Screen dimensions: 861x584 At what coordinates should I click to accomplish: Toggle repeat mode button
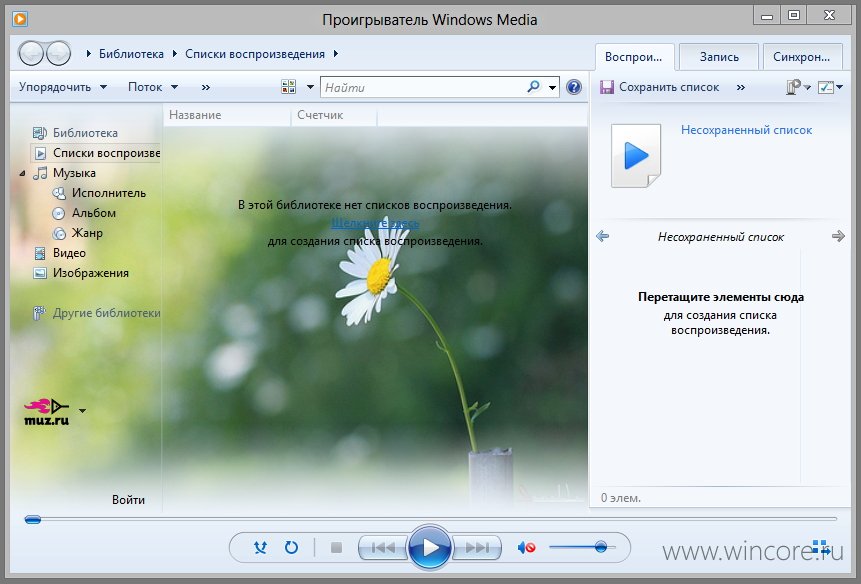click(291, 547)
